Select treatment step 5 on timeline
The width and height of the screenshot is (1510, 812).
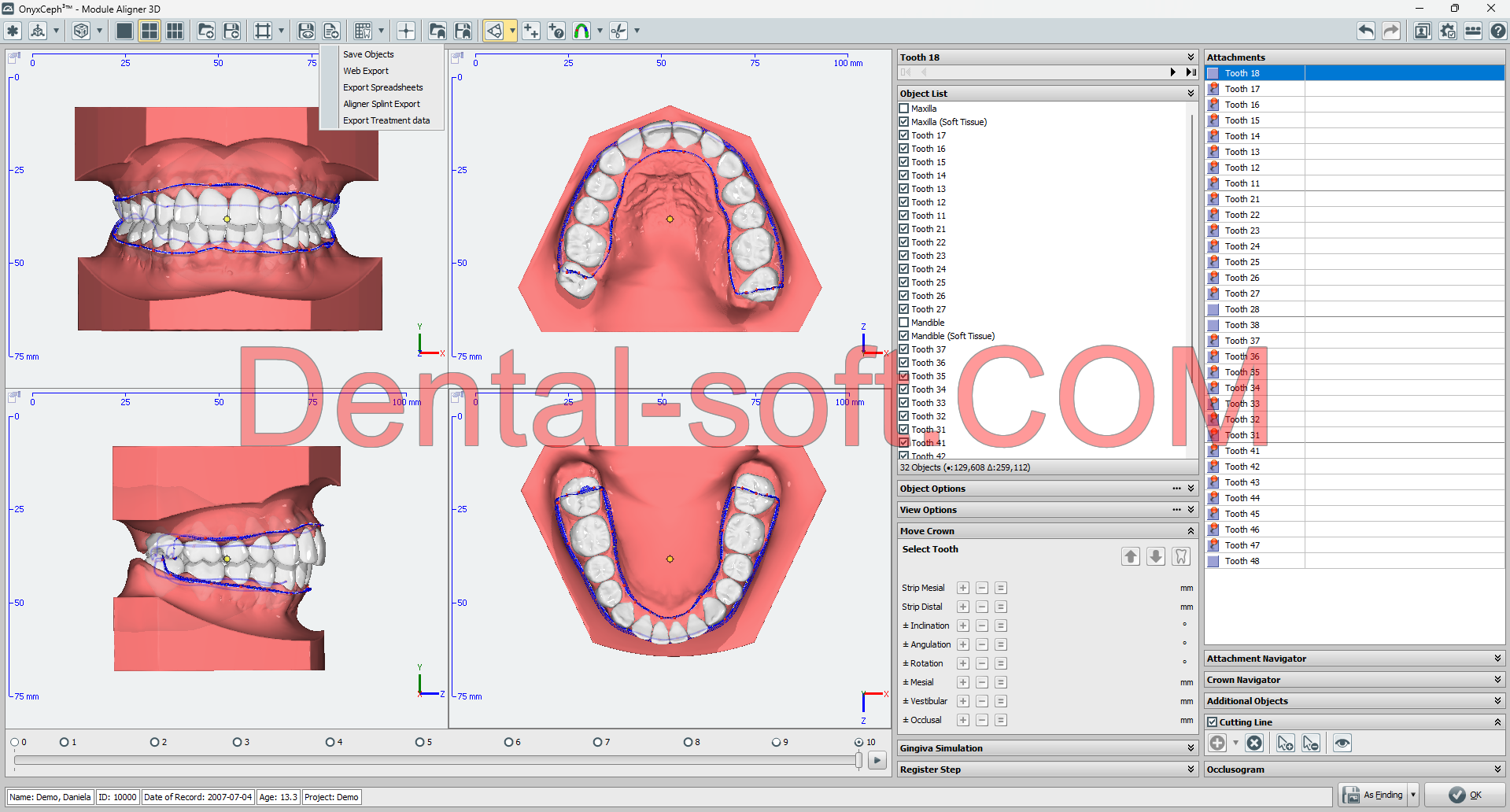click(x=419, y=742)
